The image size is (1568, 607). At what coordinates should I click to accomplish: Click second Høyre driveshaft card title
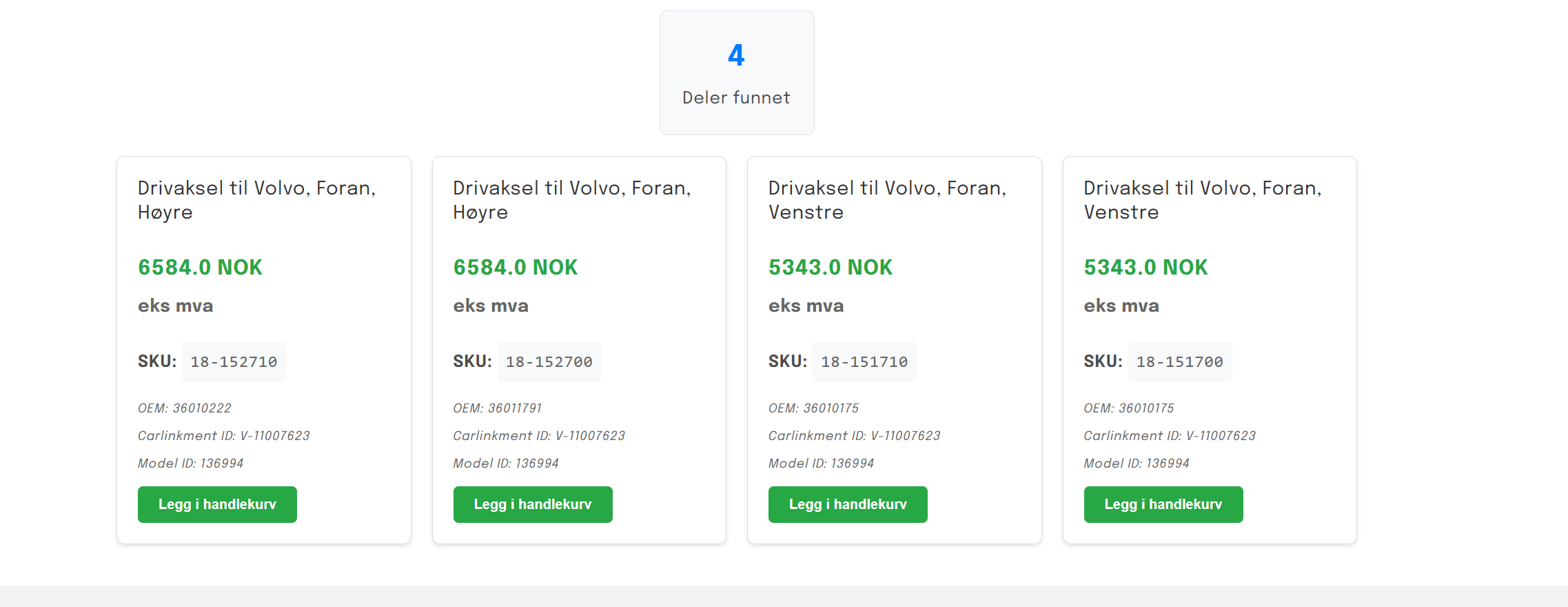coord(571,200)
